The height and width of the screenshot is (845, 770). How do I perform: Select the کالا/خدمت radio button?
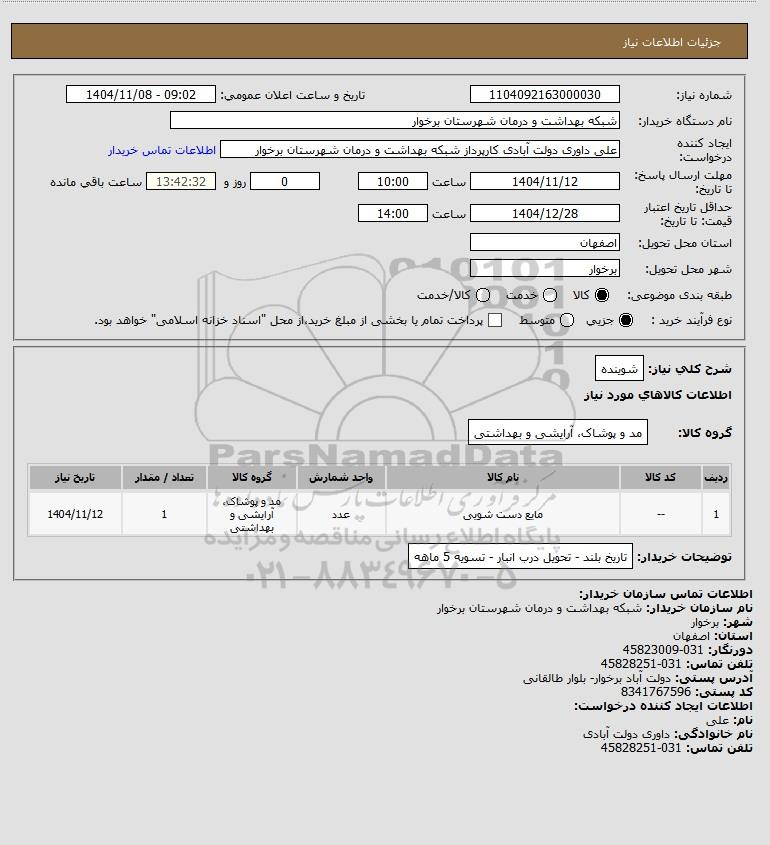coord(483,295)
